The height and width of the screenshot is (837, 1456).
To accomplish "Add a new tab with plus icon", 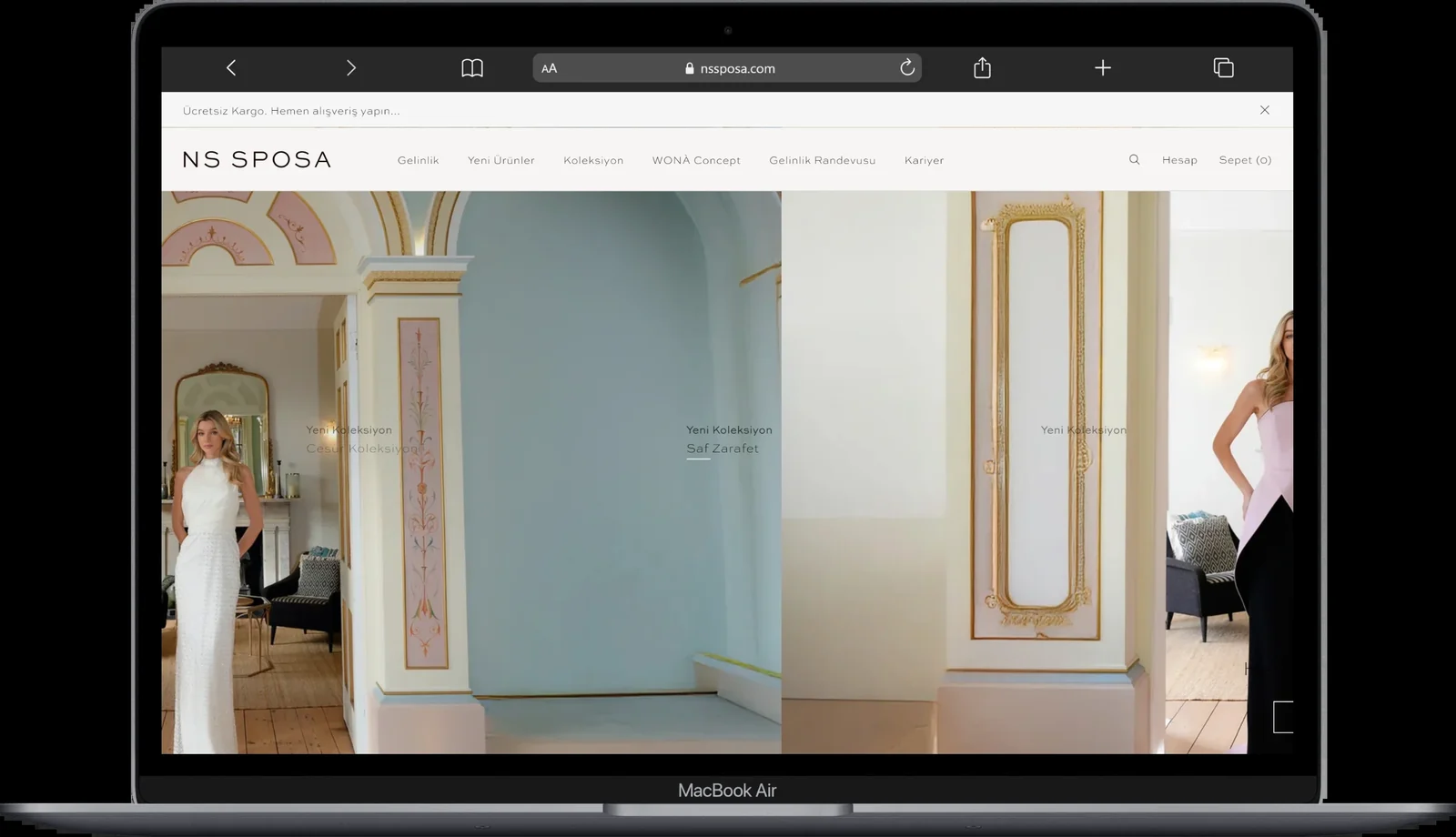I will coord(1102,67).
